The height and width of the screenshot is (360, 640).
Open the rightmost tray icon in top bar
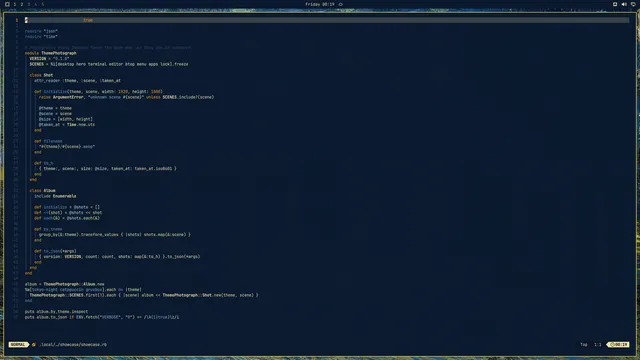pos(633,4)
